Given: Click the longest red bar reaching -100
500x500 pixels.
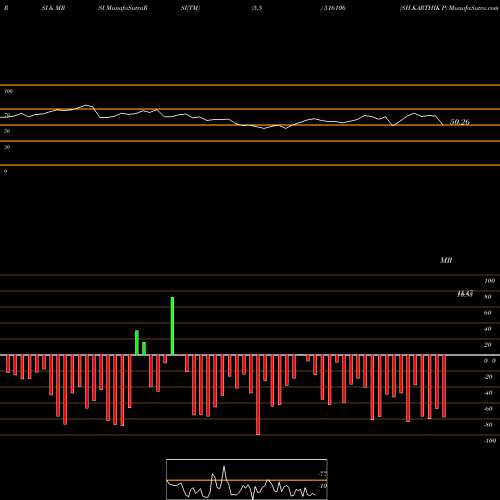Looking at the screenshot, I should pos(258,395).
